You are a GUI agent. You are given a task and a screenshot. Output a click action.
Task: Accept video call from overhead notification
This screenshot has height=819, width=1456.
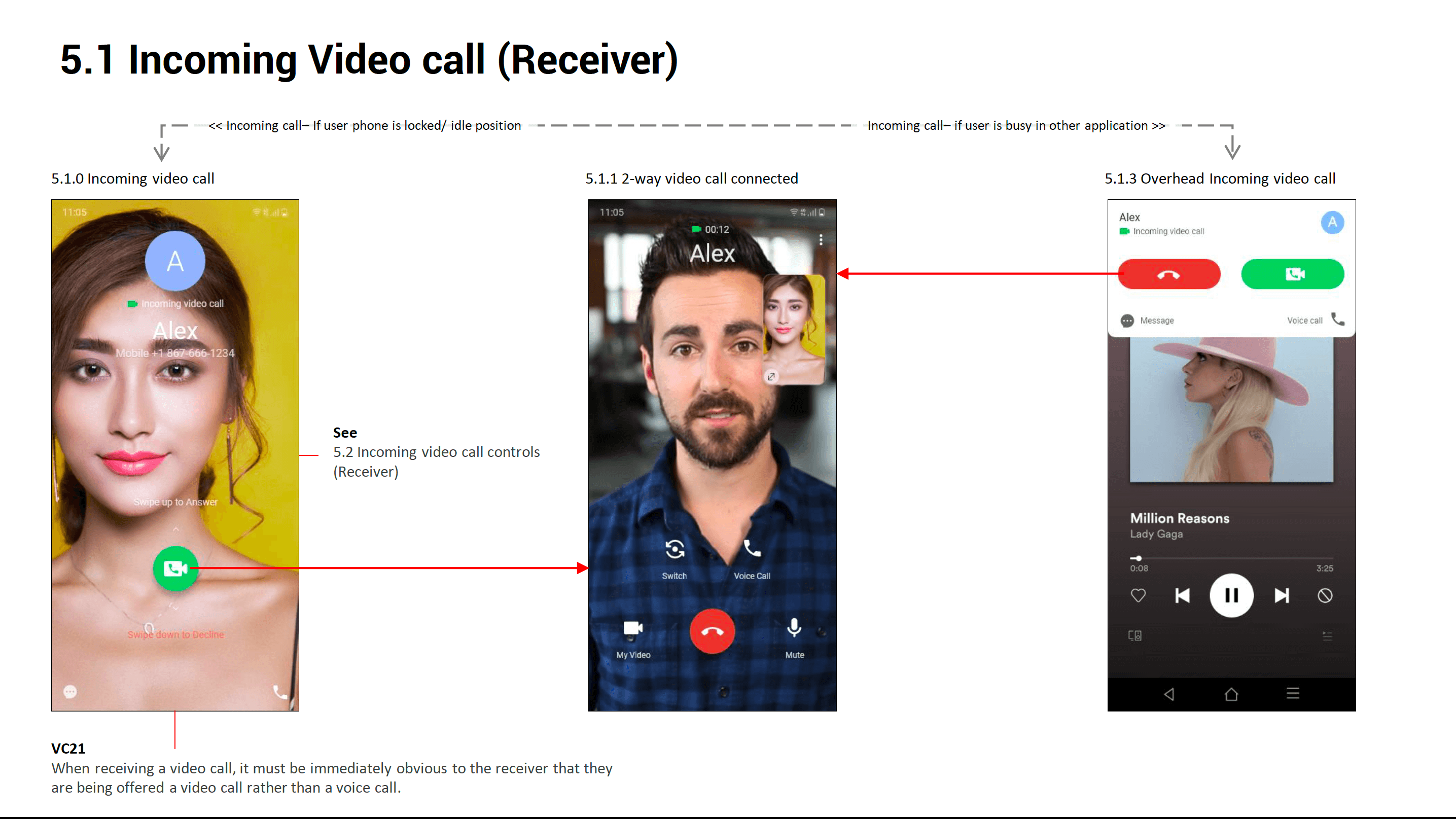tap(1292, 275)
